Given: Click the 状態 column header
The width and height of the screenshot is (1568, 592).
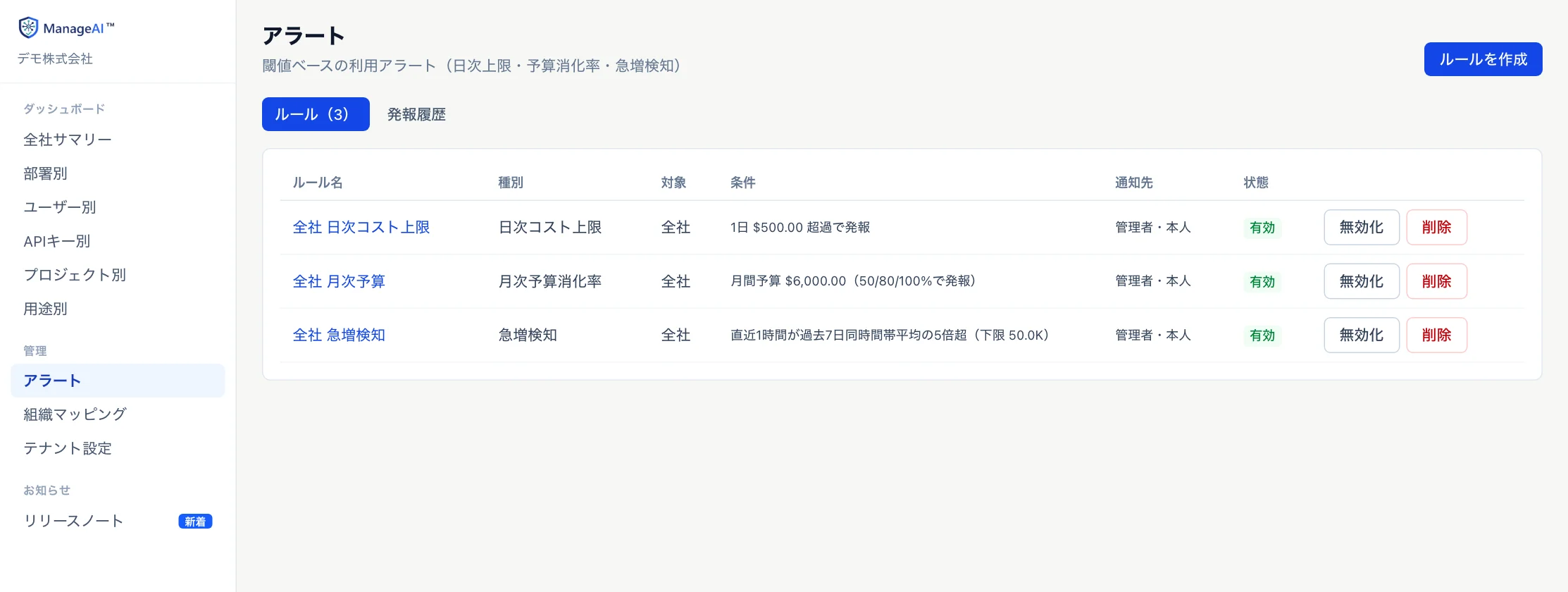Looking at the screenshot, I should 1256,183.
